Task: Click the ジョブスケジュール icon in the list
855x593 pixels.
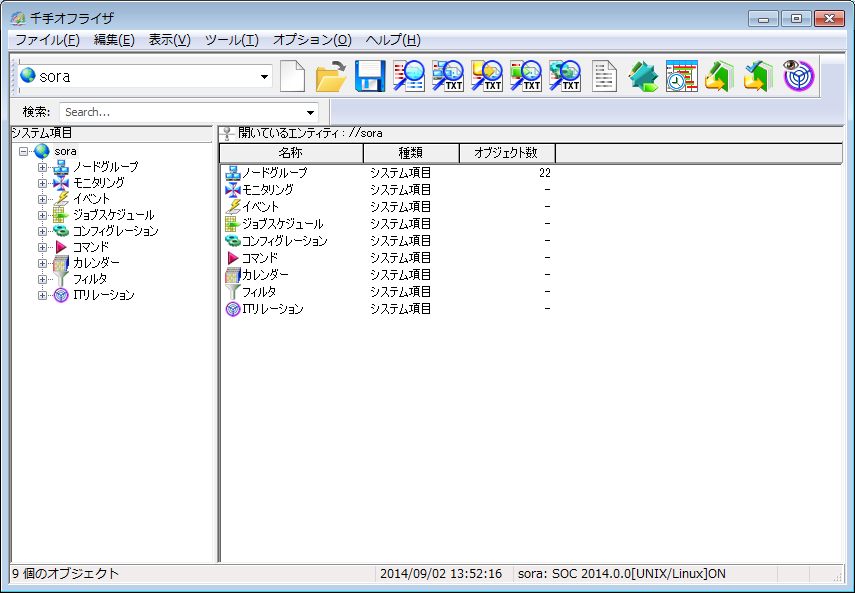Action: pyautogui.click(x=233, y=224)
